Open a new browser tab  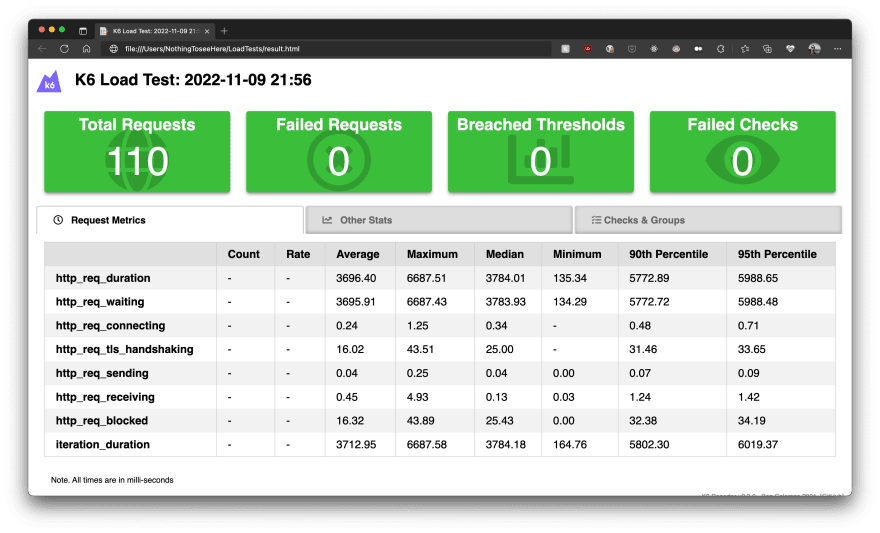click(x=224, y=31)
